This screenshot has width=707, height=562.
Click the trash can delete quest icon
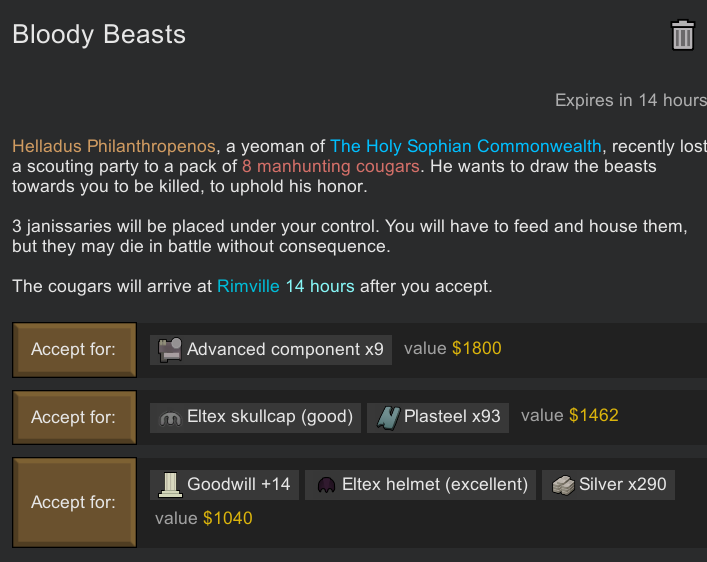[x=682, y=36]
